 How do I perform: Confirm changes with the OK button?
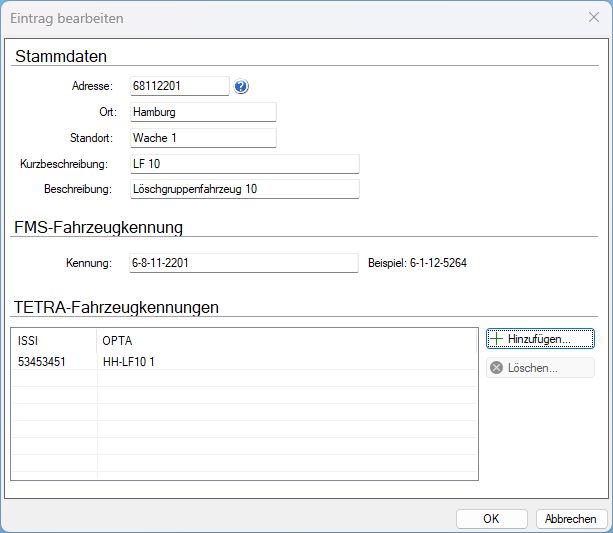pyautogui.click(x=491, y=519)
